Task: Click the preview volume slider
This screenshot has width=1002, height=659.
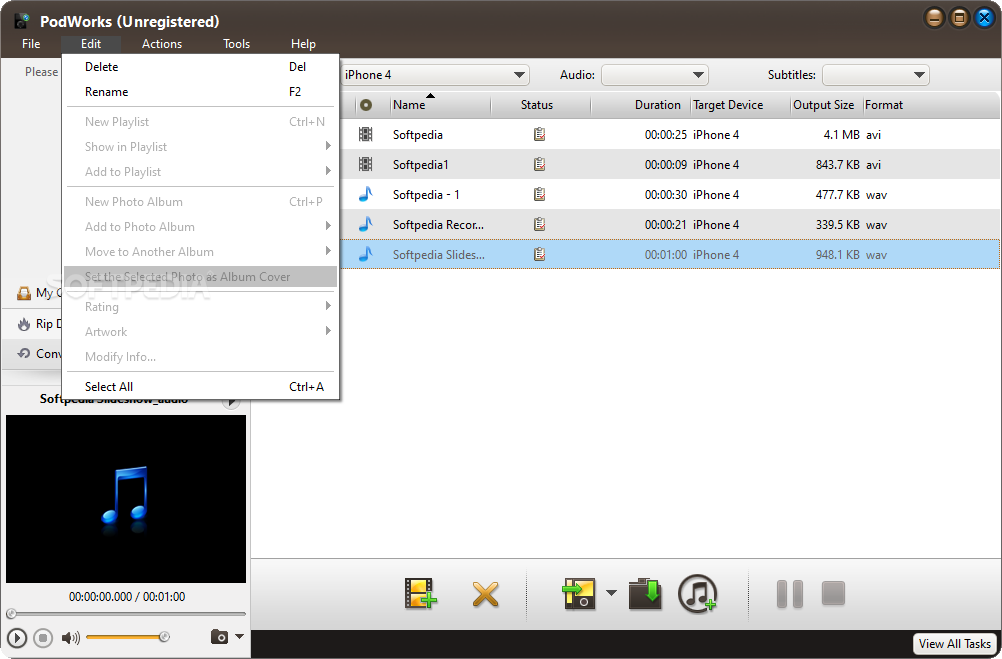Action: [x=127, y=637]
